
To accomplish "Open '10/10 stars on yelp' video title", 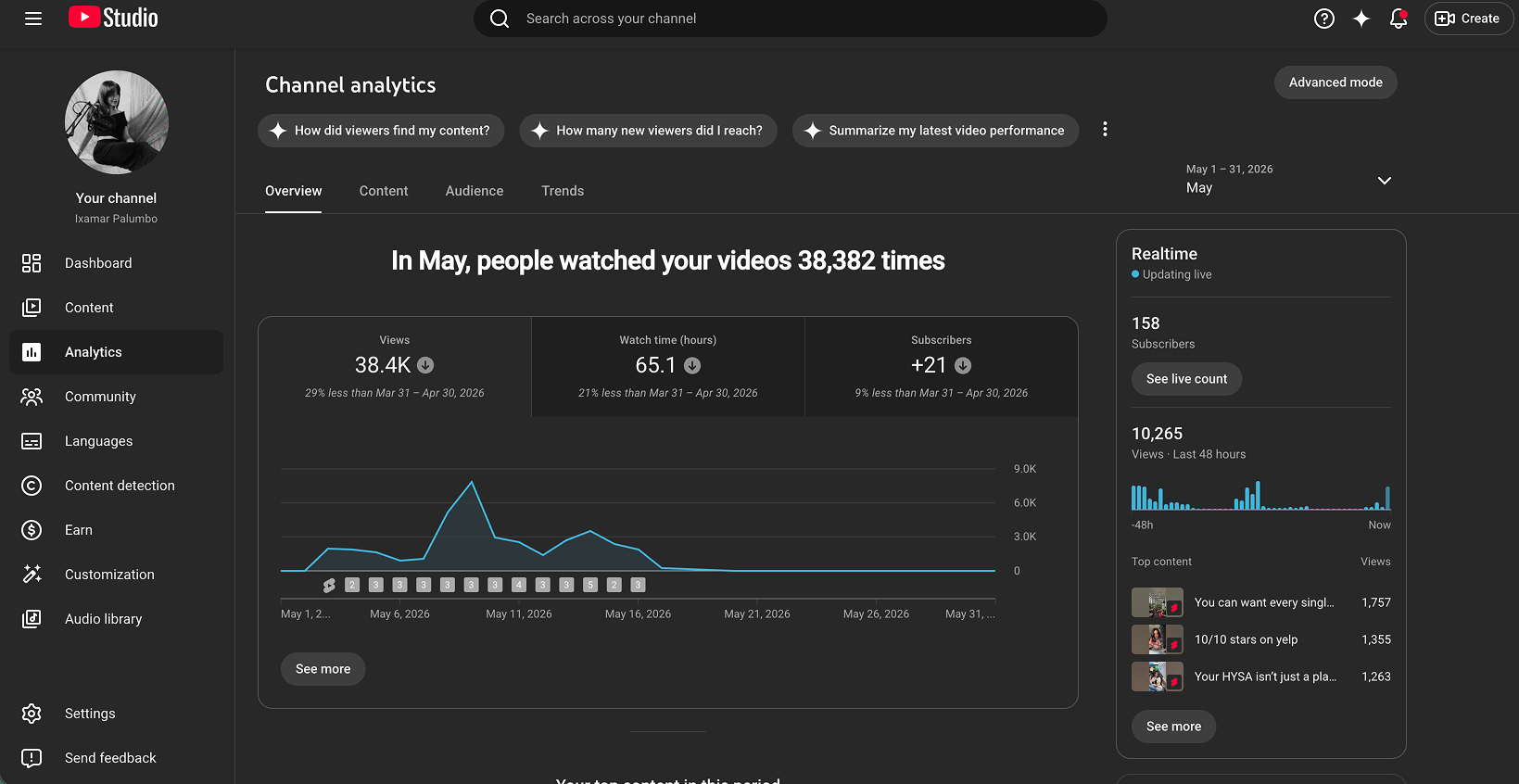I will [x=1246, y=639].
